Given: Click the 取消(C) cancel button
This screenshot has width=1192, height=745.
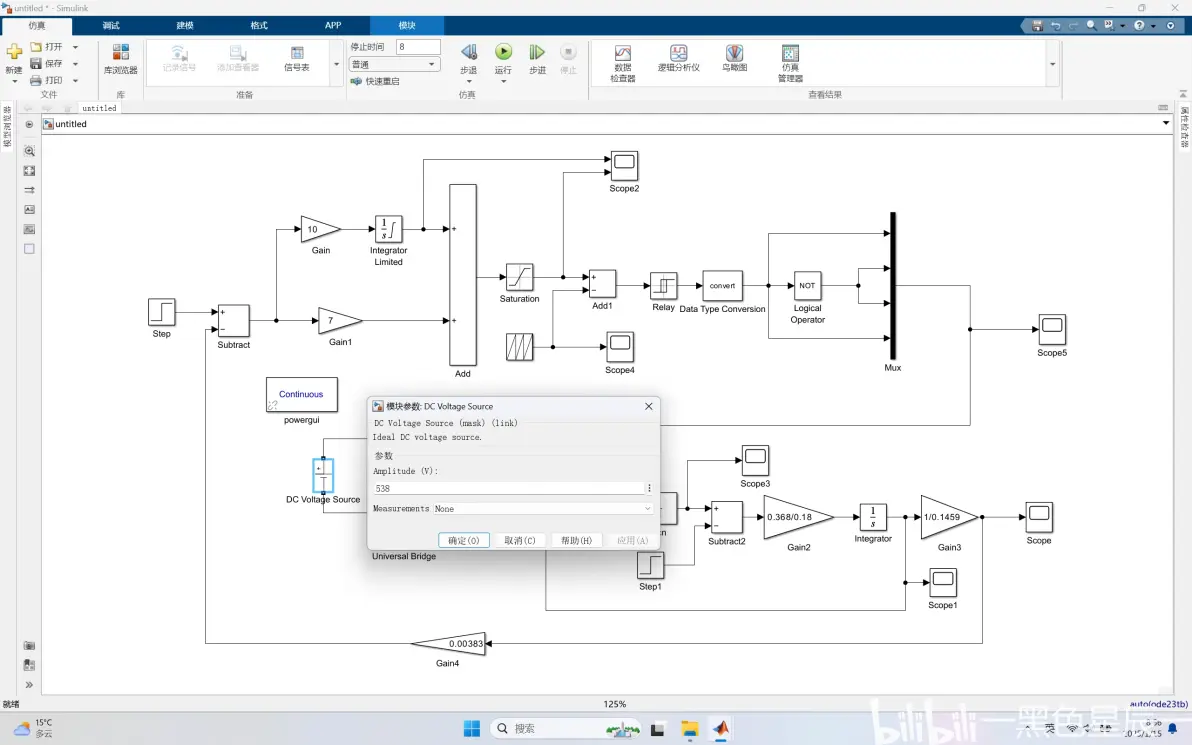Looking at the screenshot, I should coord(520,541).
